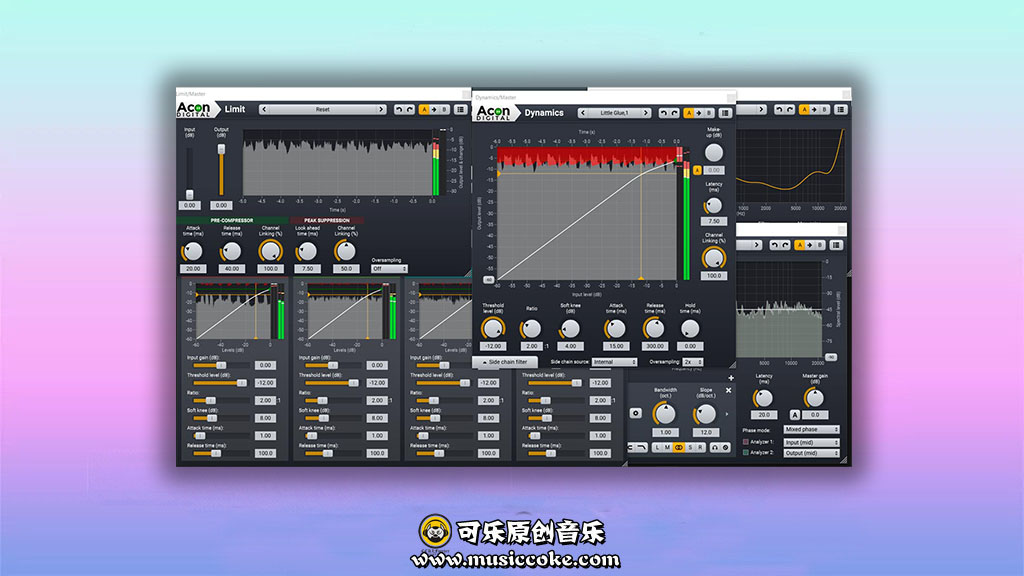Select next preset after Little Glue,1
The width and height of the screenshot is (1024, 576).
coord(646,113)
